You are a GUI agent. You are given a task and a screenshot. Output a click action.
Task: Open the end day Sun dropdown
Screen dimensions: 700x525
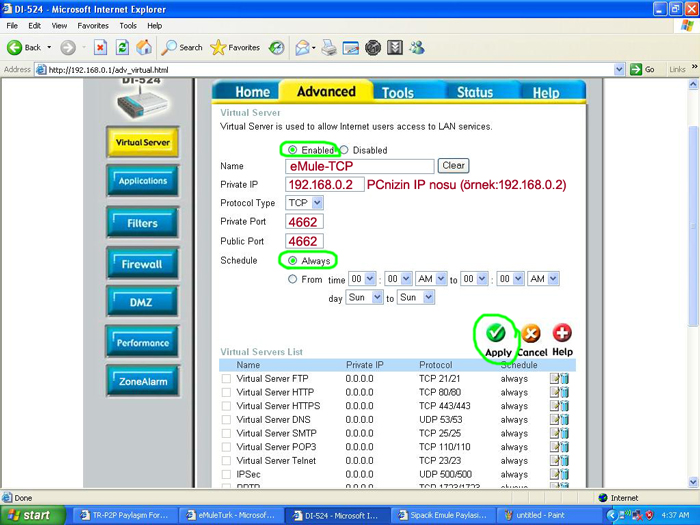[x=416, y=297]
